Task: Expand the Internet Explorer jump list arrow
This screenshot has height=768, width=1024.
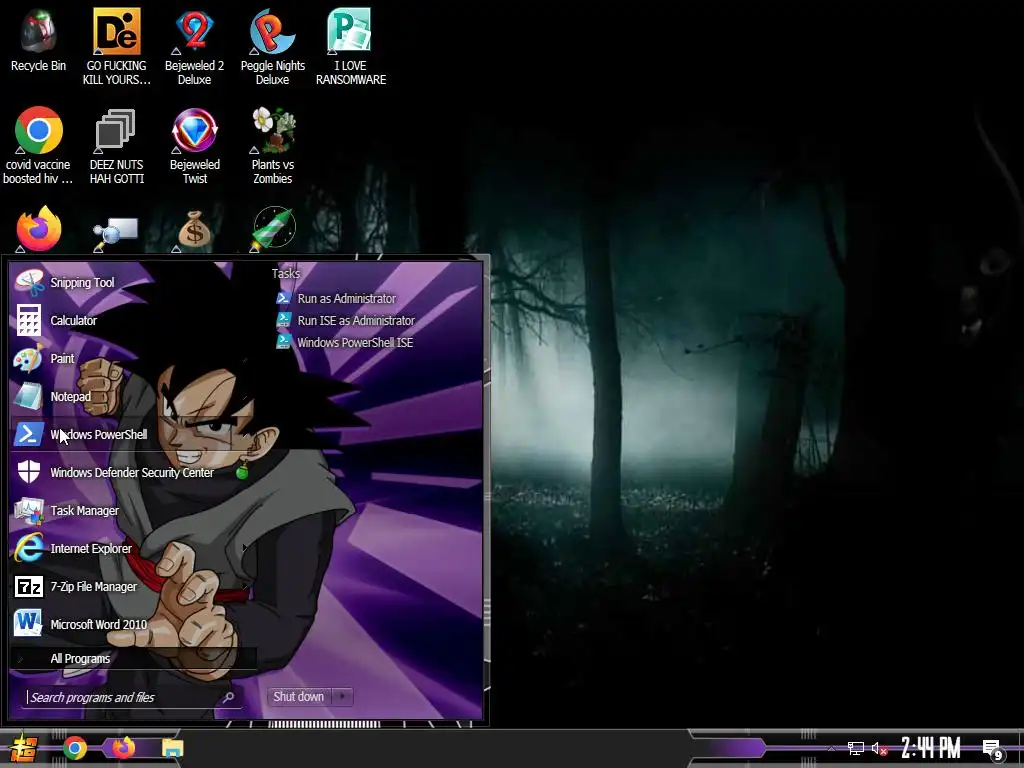Action: click(x=245, y=548)
